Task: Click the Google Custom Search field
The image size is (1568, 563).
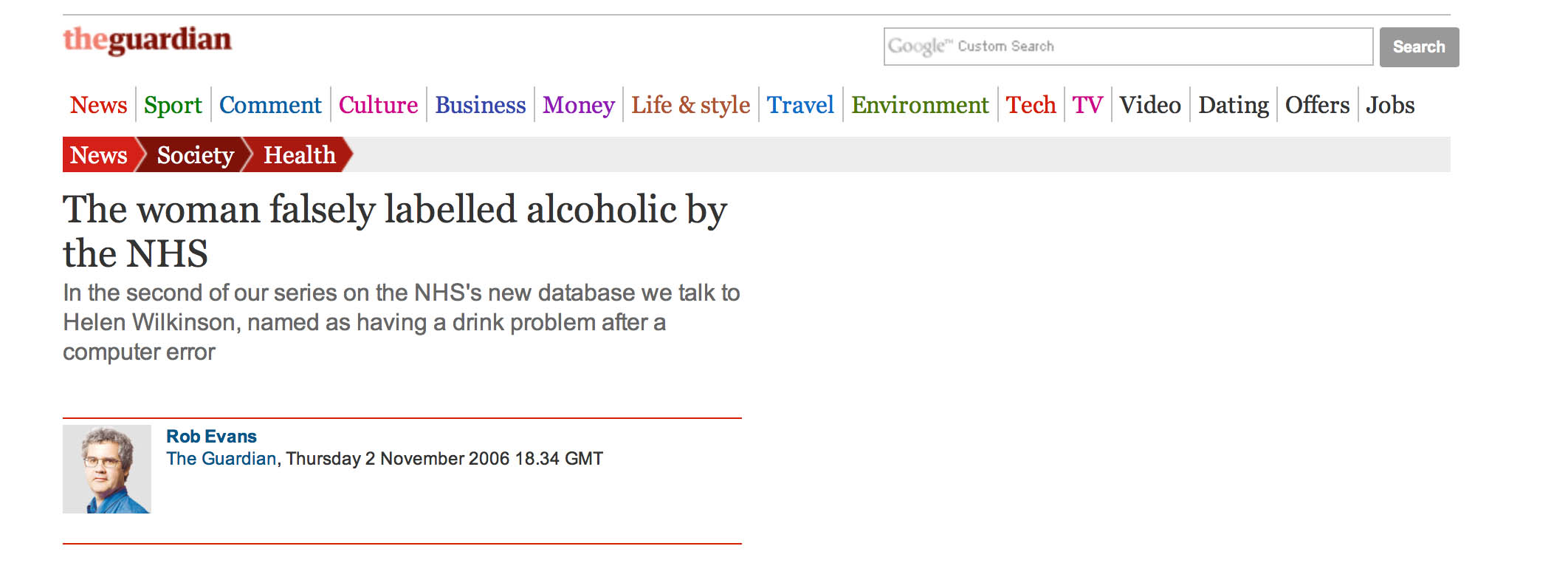Action: (x=1127, y=47)
